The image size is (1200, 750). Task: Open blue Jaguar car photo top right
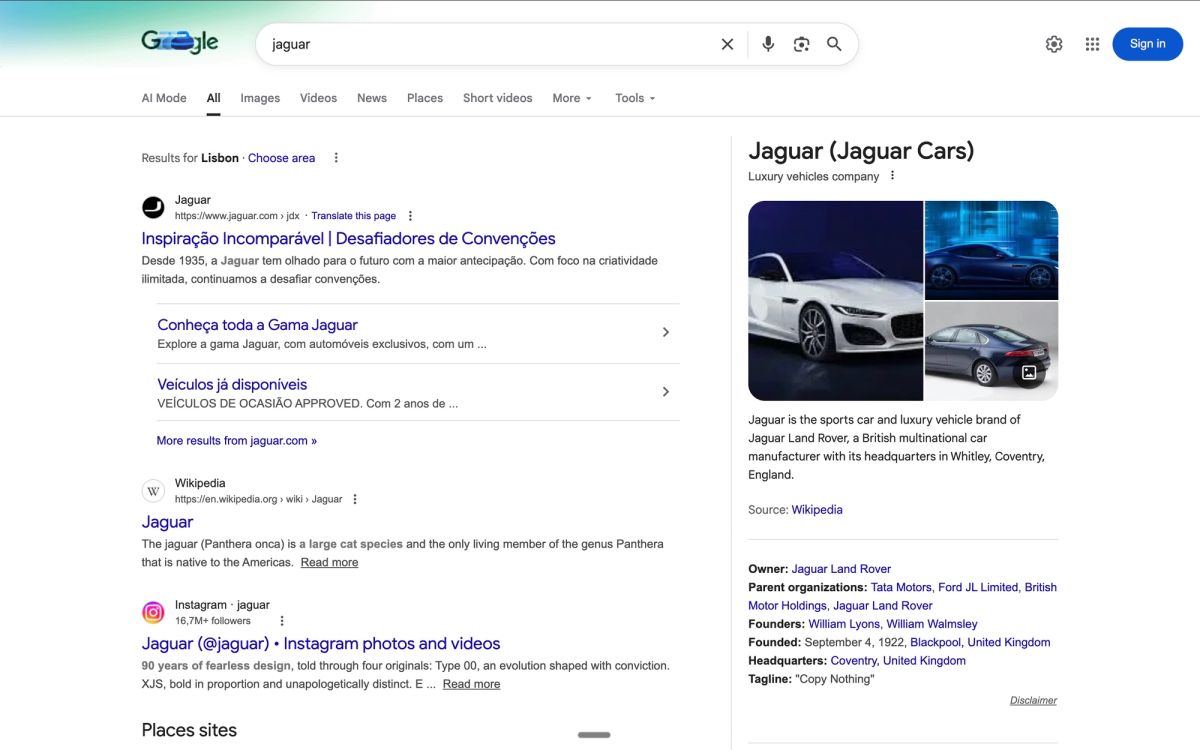click(991, 250)
